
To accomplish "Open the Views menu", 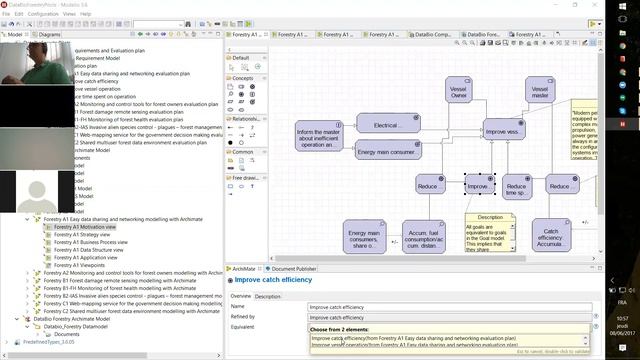I will [x=69, y=14].
